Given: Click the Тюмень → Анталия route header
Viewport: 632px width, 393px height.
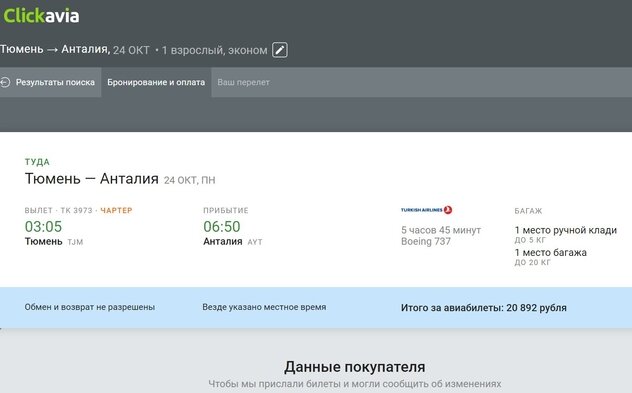Looking at the screenshot, I should [55, 49].
